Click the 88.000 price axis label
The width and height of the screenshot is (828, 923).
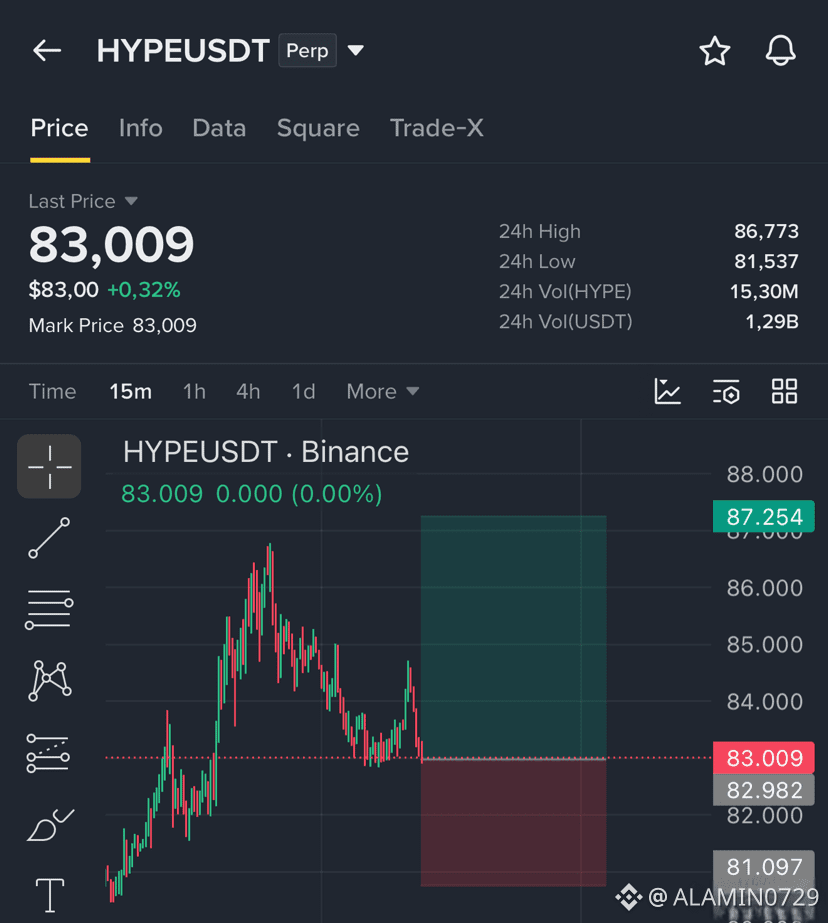coord(764,474)
